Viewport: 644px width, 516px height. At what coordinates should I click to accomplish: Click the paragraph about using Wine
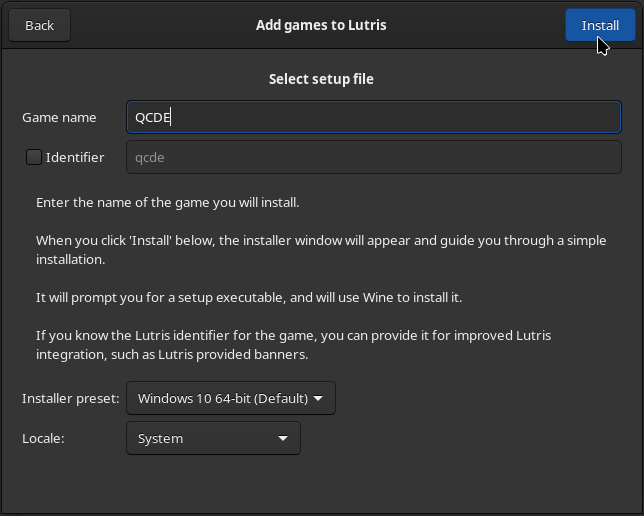point(249,297)
